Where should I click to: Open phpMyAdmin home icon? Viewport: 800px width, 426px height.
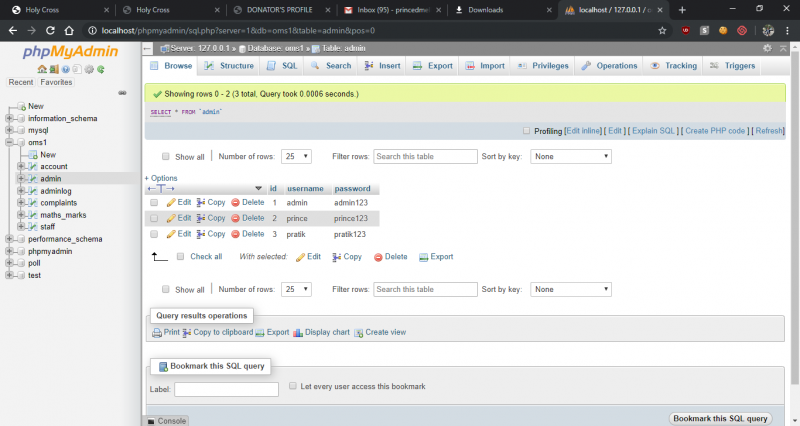click(x=42, y=69)
